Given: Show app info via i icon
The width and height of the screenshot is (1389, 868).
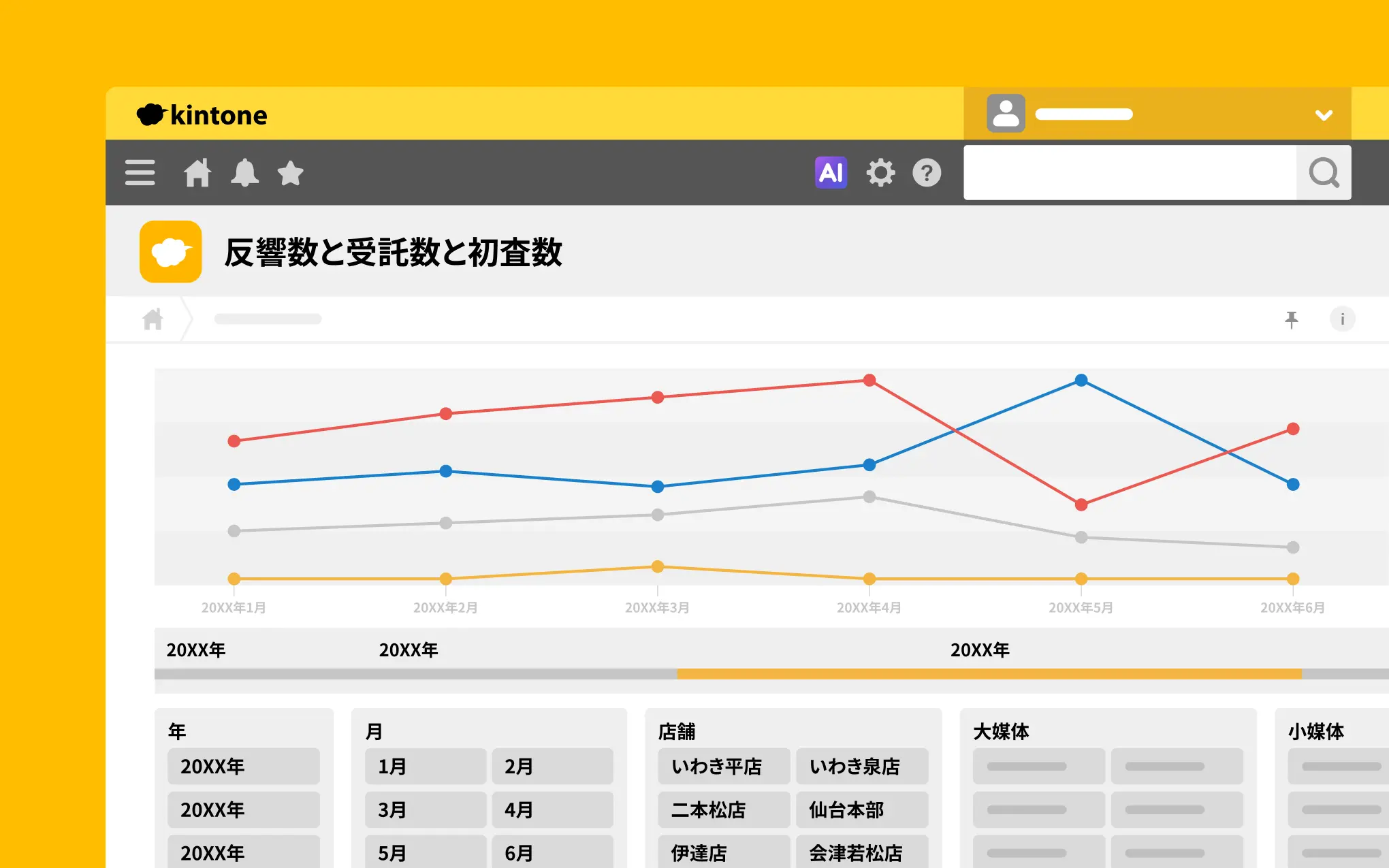Looking at the screenshot, I should coord(1342,319).
